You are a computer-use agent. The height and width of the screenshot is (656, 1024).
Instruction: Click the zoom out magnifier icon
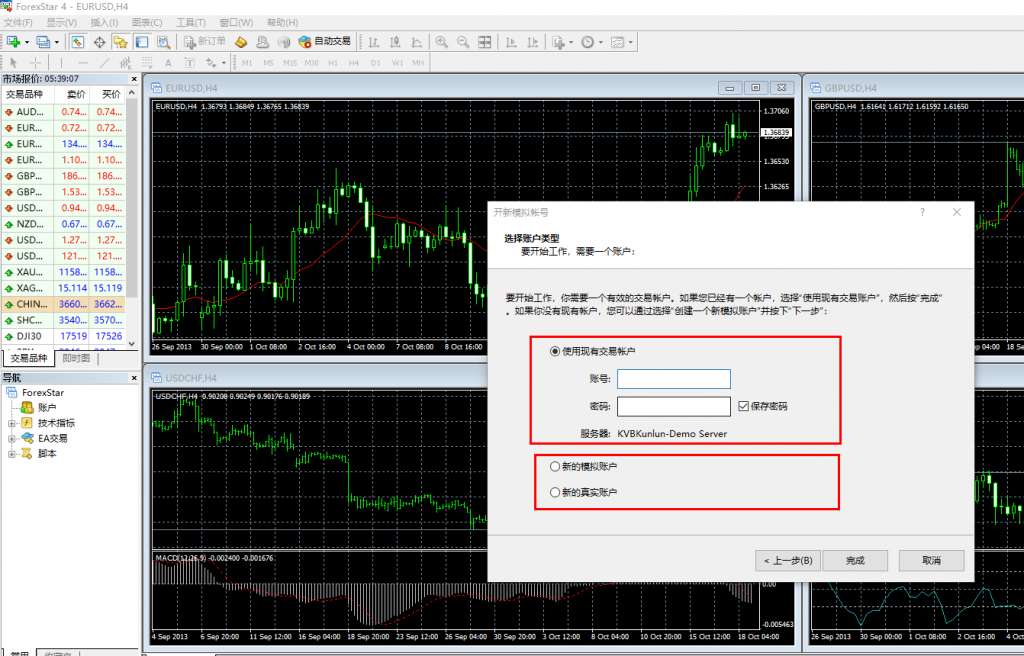(463, 42)
